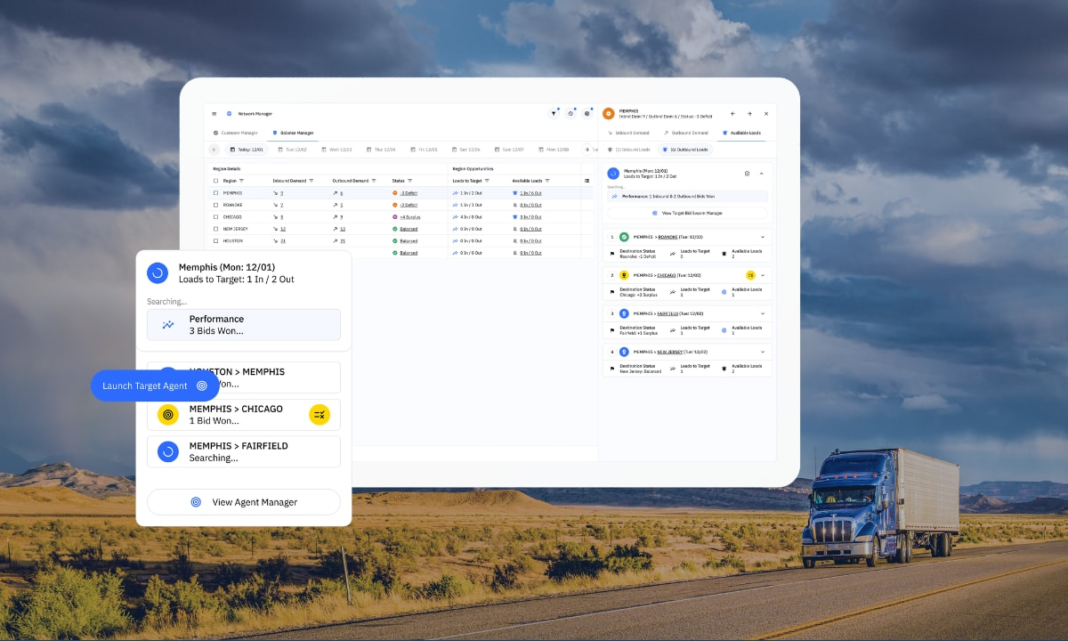1068x641 pixels.
Task: Select the Today 12/01 date chip
Action: [245, 149]
